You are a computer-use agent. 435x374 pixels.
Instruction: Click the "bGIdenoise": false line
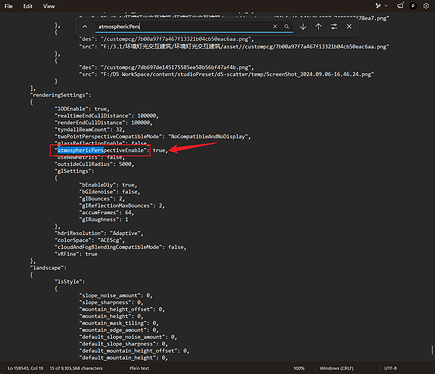pyautogui.click(x=110, y=192)
